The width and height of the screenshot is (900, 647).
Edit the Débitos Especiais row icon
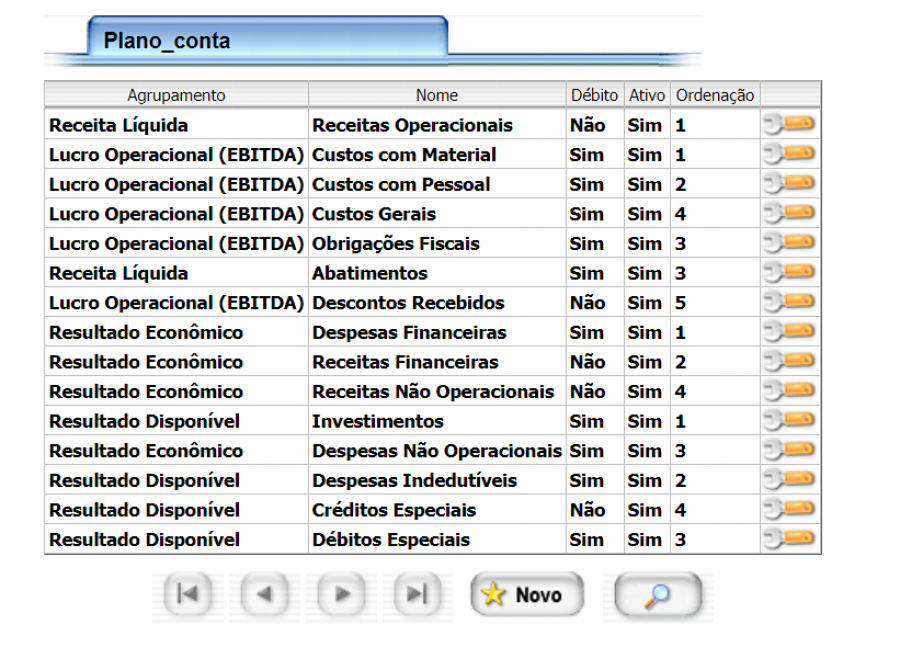[789, 539]
